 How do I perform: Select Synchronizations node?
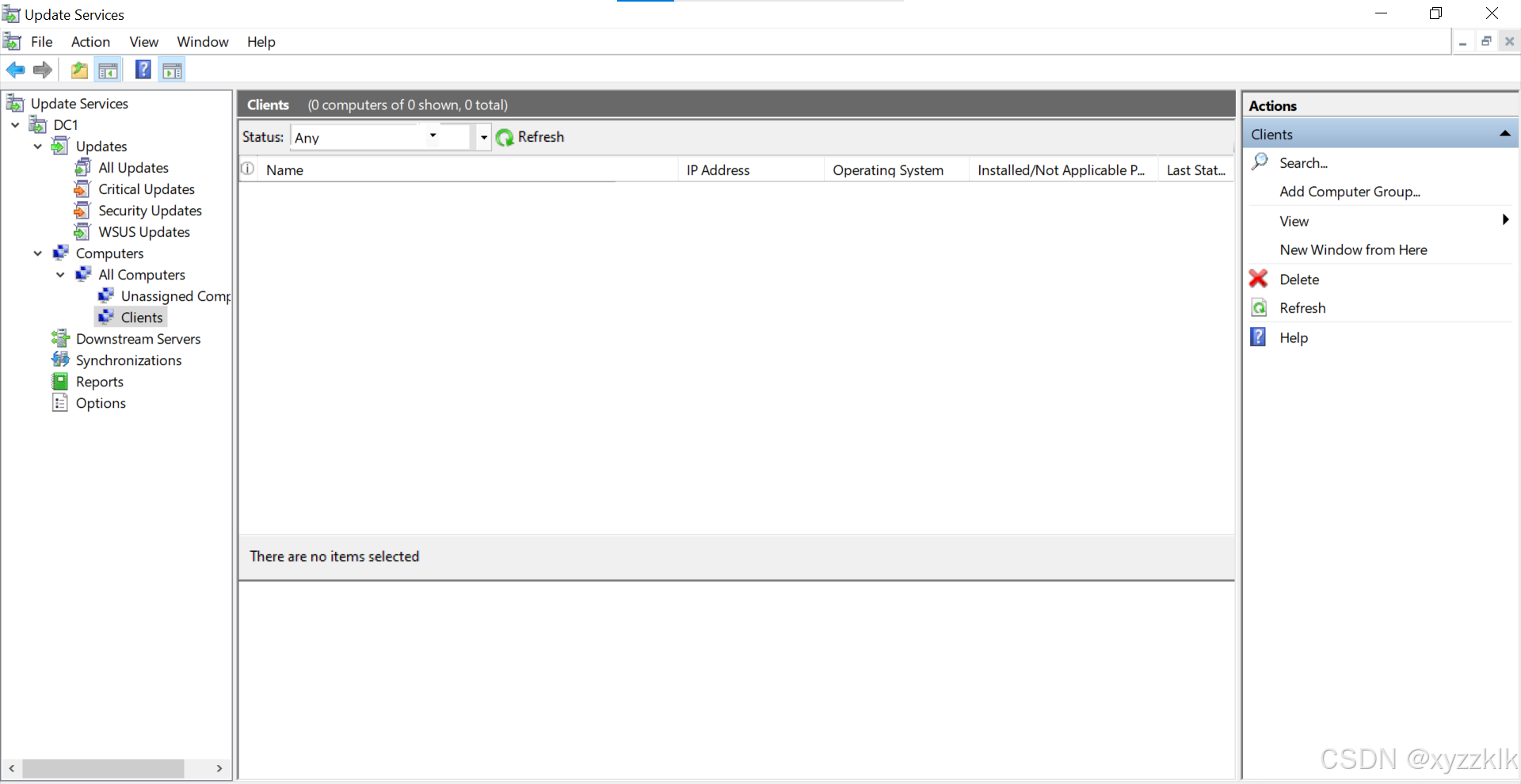click(128, 360)
